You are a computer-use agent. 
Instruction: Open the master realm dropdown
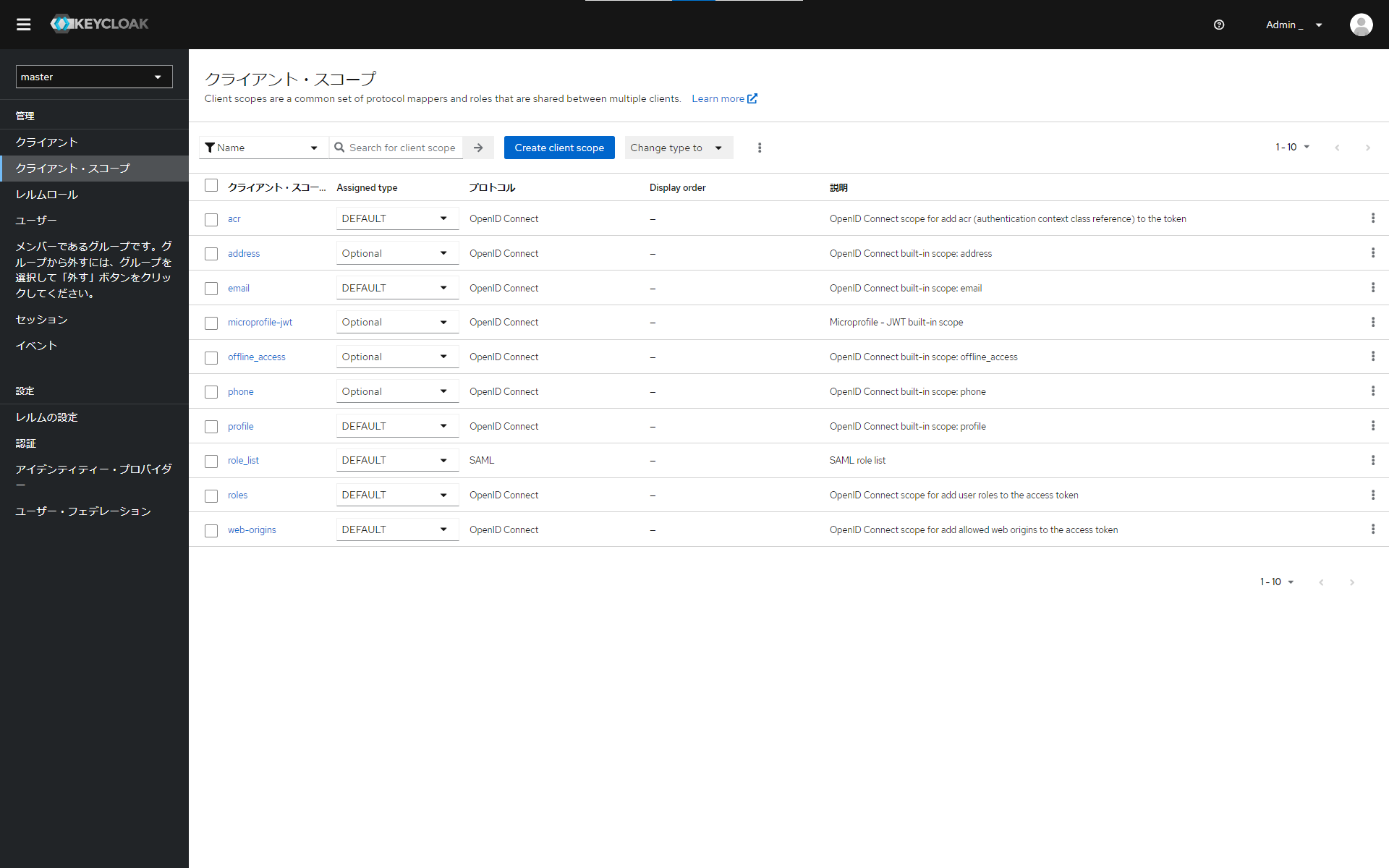pos(94,77)
